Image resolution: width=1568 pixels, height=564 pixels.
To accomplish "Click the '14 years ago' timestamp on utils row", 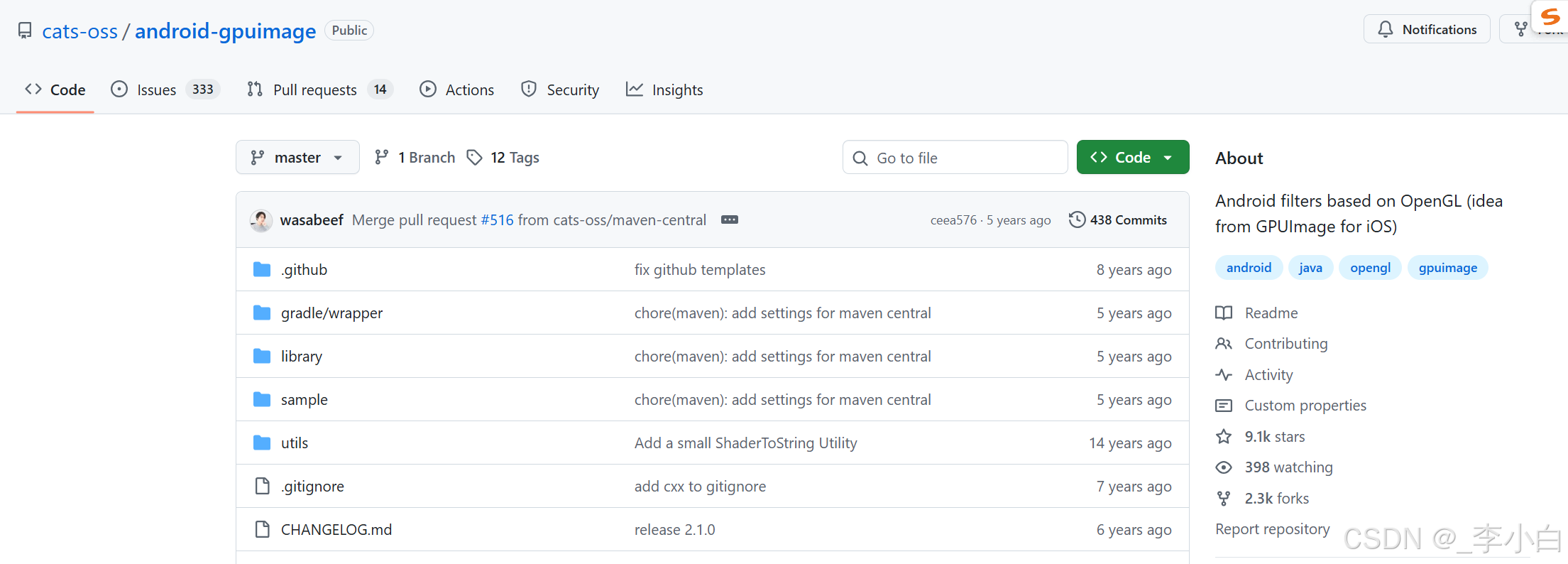I will 1130,443.
